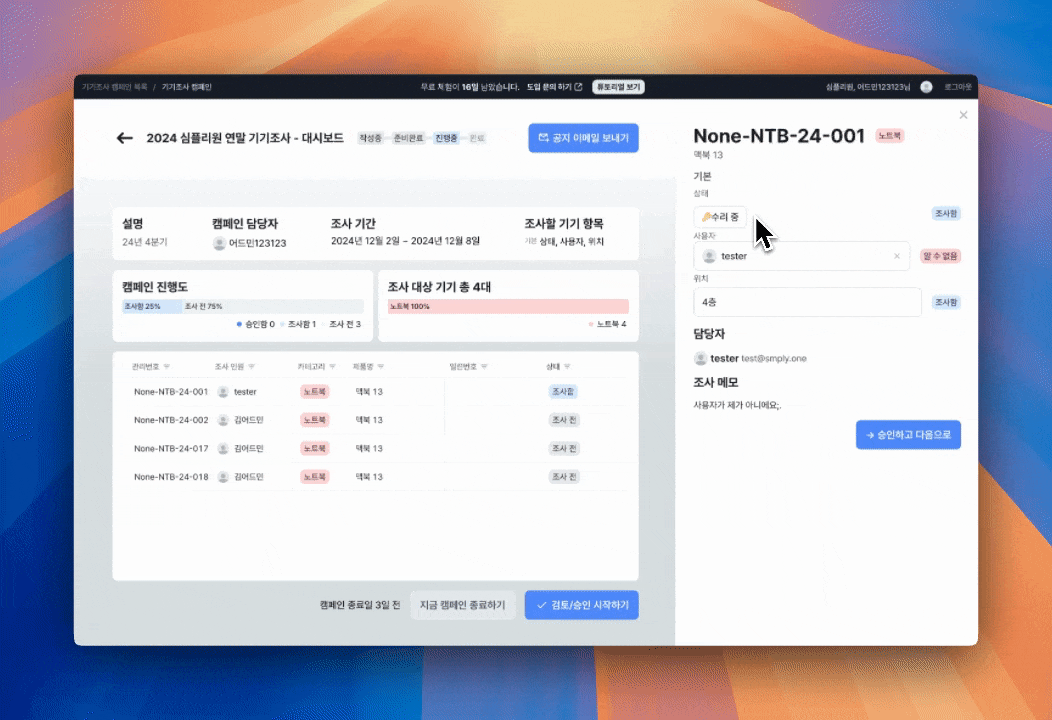Click 조사 전 badge for None-NTB-24-002
Viewport: 1052px width, 720px height.
pos(564,420)
